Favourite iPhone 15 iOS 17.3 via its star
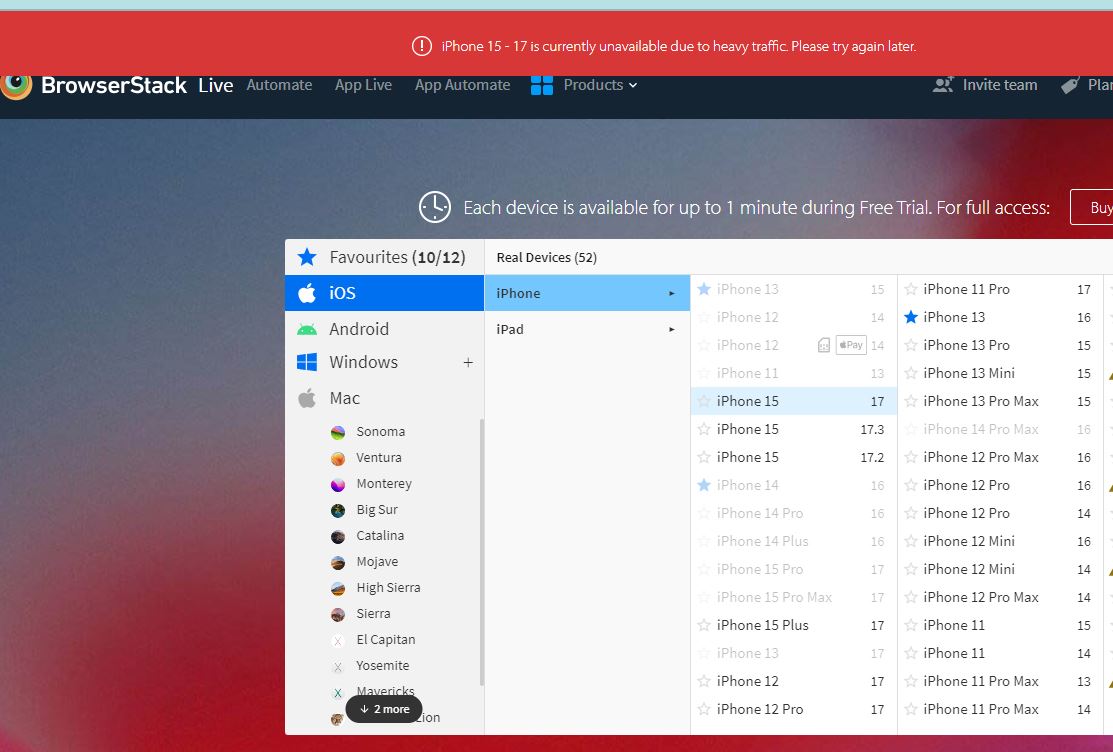The image size is (1113, 752). point(703,429)
